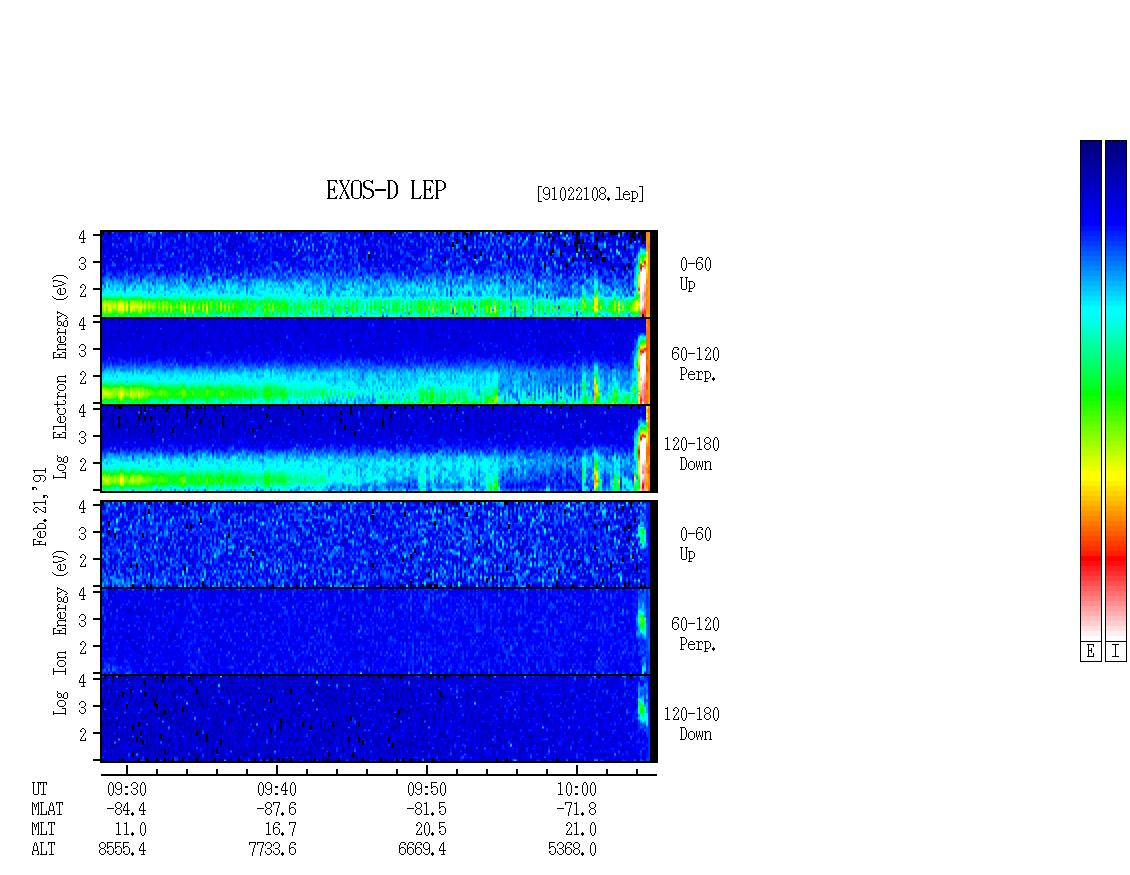Select the [91022108.lep] file name label
Screen dimensions: 1130x875
coord(590,194)
